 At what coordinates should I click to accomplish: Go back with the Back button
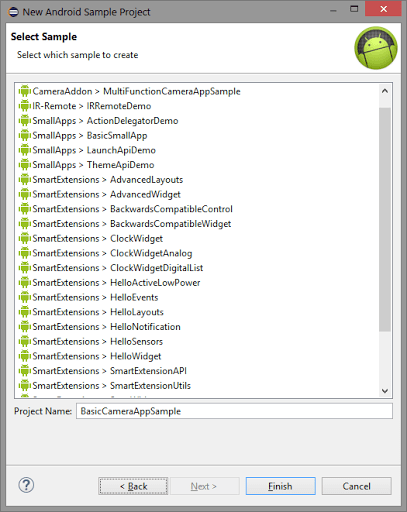133,486
